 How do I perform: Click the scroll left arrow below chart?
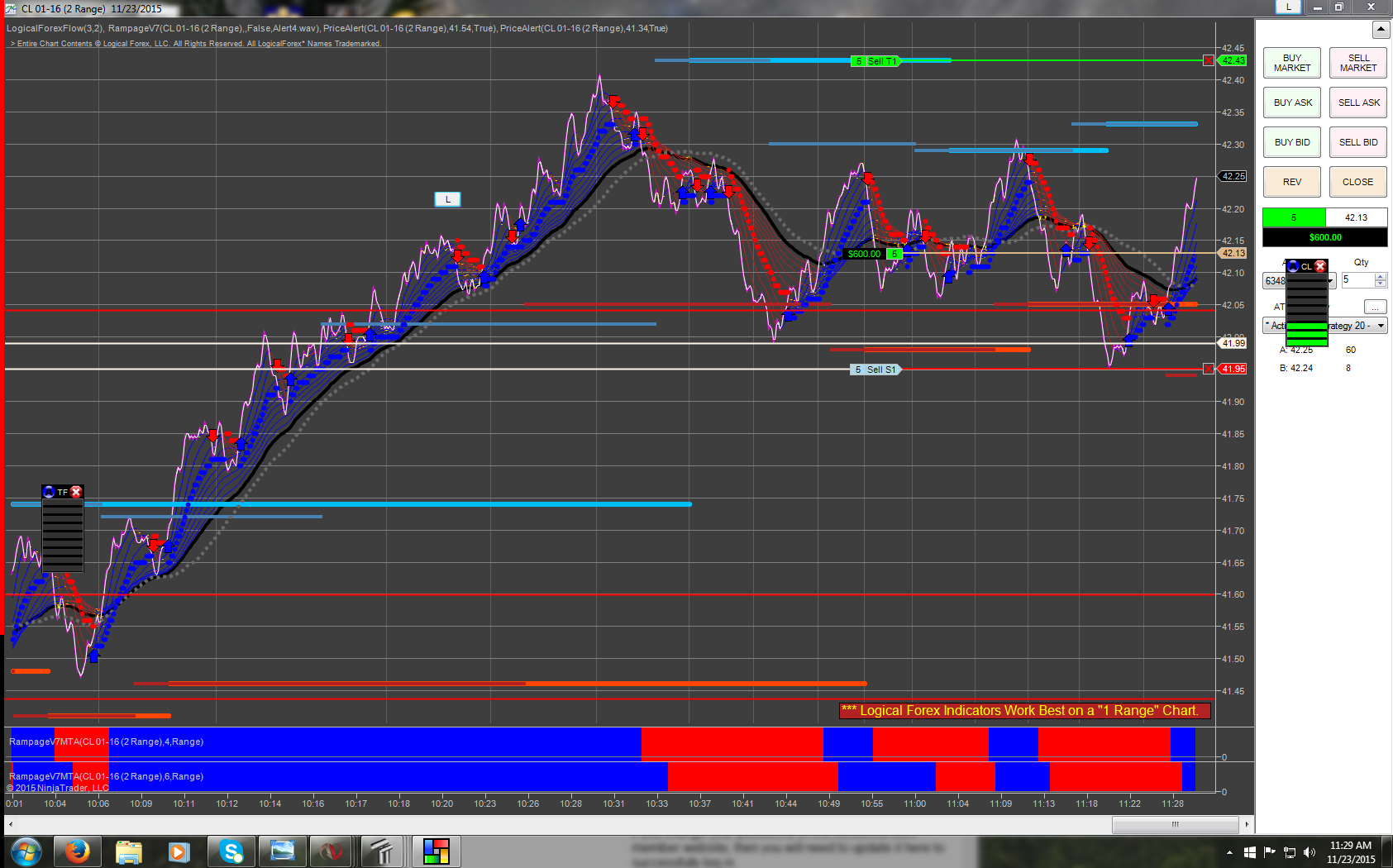[10, 824]
